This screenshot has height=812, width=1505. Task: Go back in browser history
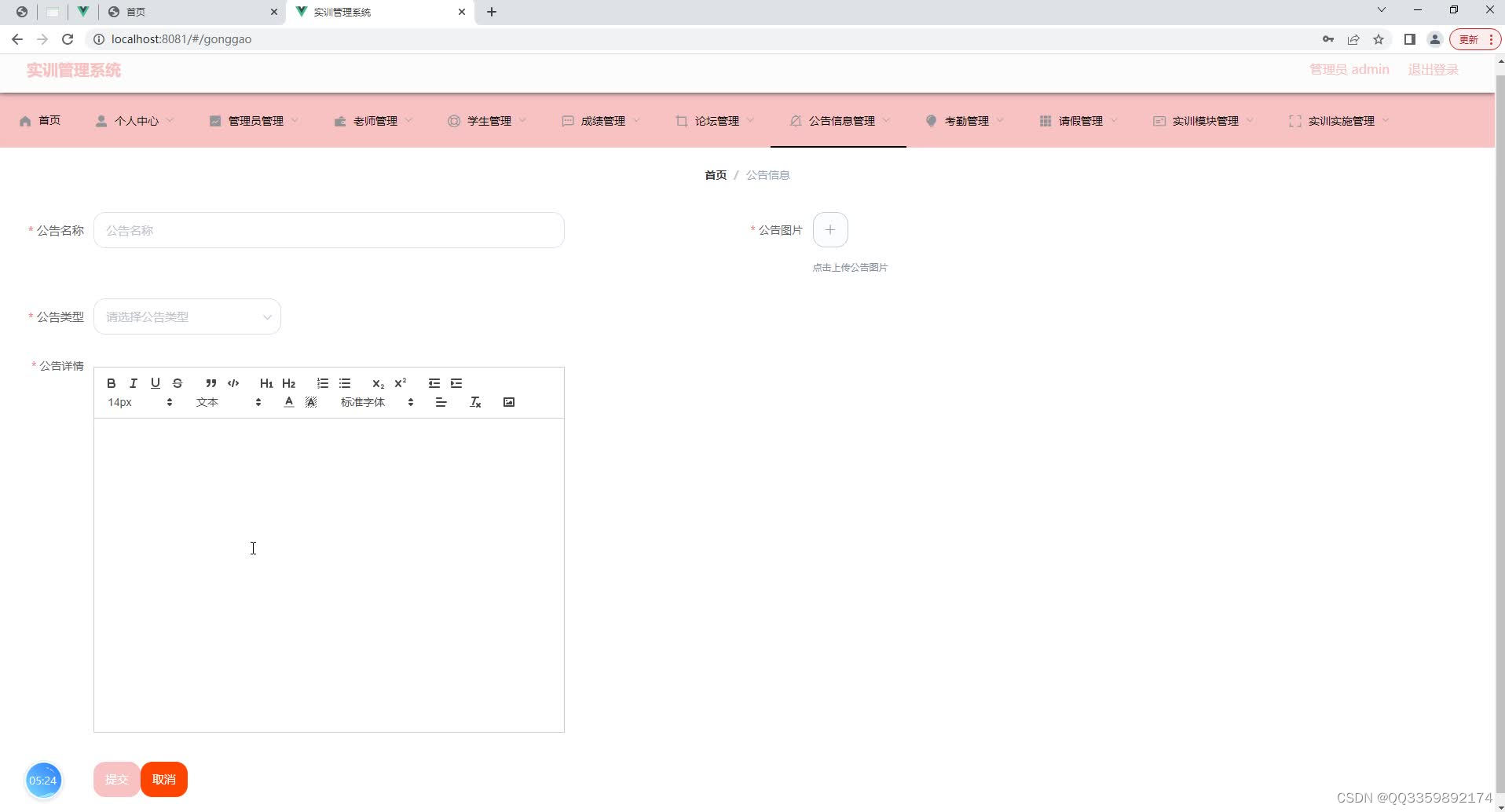click(x=17, y=39)
